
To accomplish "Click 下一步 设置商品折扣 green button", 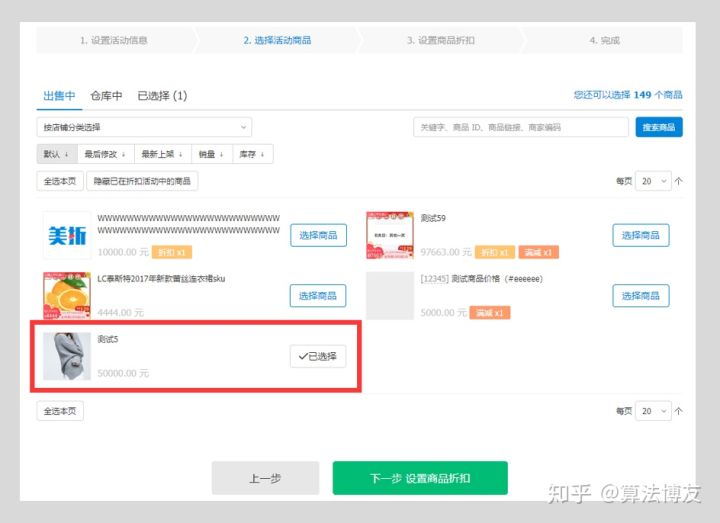I will click(420, 478).
